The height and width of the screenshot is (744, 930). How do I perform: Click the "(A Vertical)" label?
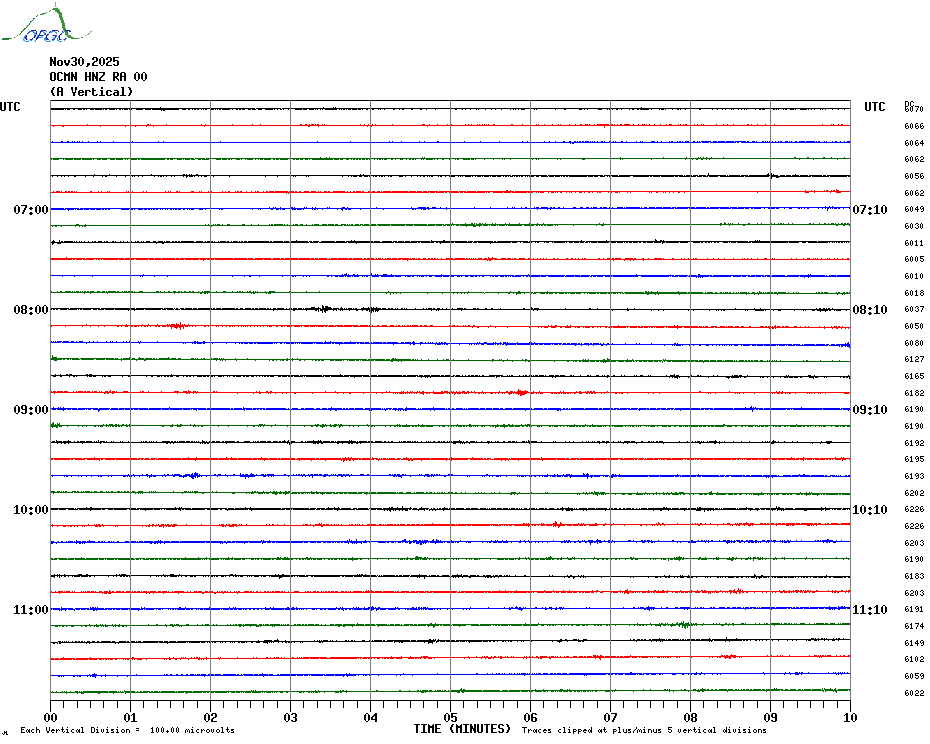point(91,92)
